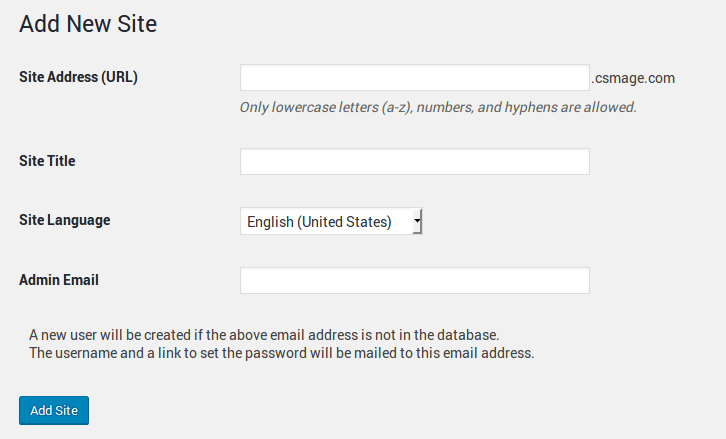The width and height of the screenshot is (726, 439).
Task: Select the 'English (United States)' value text
Action: pyautogui.click(x=319, y=222)
